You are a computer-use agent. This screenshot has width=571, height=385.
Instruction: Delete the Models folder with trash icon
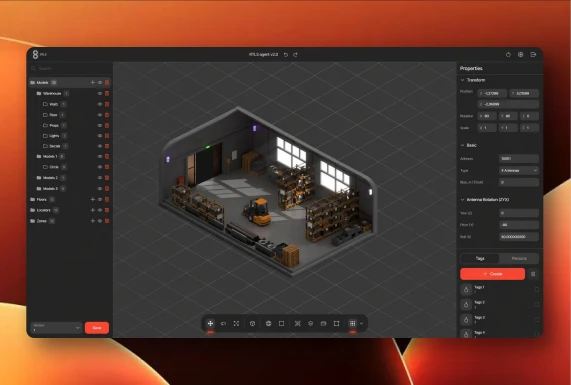[x=107, y=83]
